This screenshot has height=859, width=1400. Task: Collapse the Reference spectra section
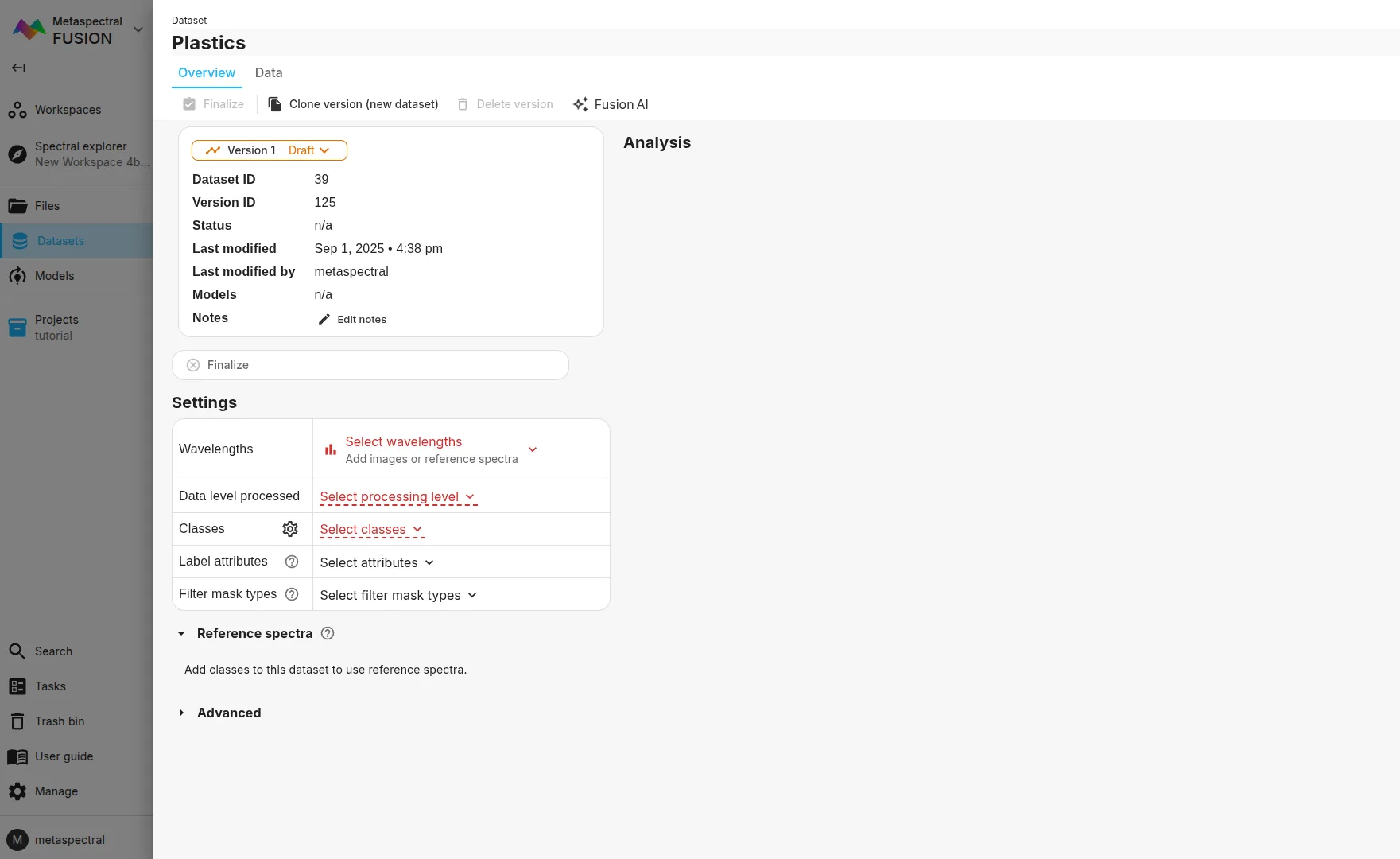point(181,634)
